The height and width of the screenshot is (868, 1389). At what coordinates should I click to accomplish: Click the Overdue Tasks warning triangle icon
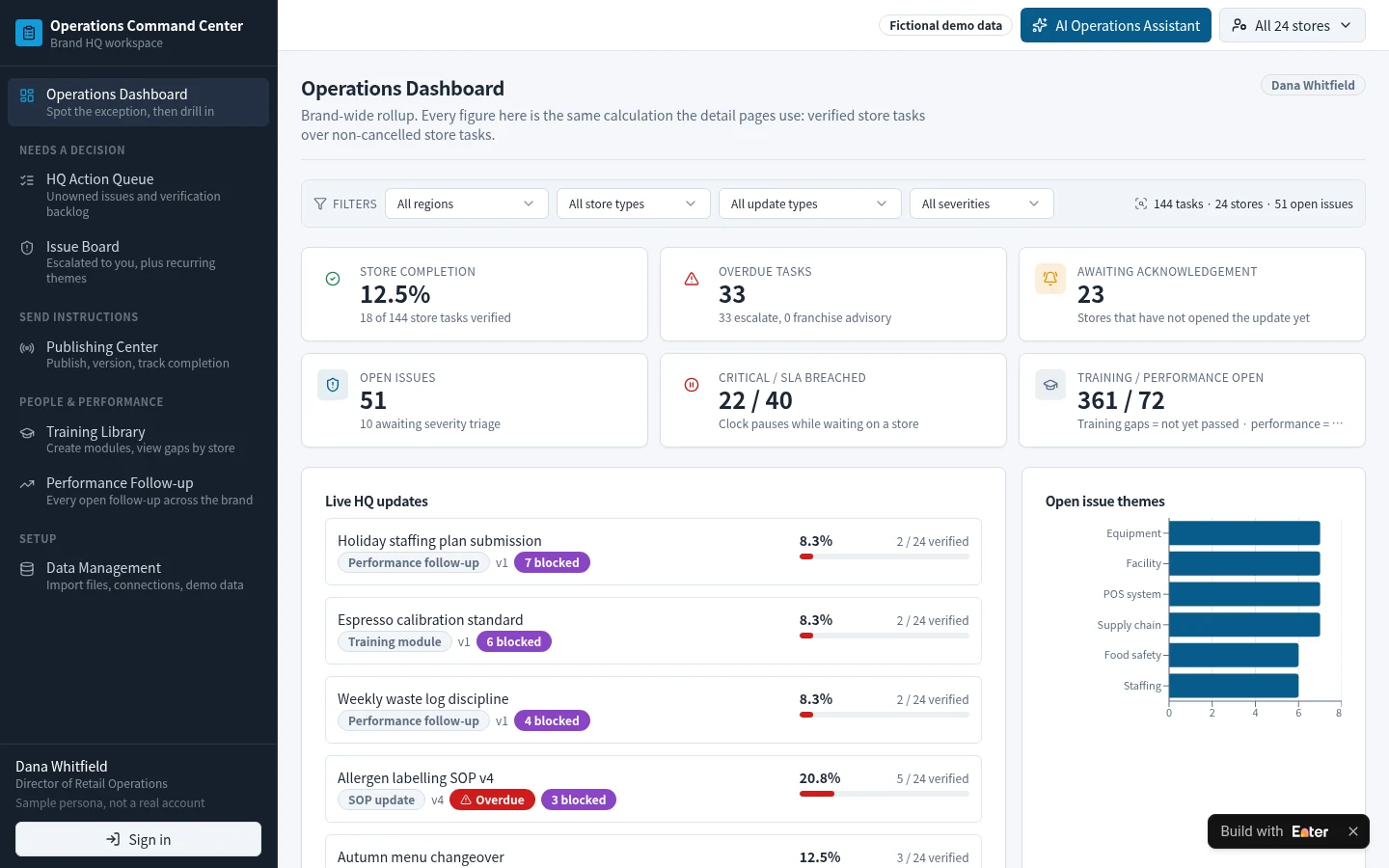point(692,279)
